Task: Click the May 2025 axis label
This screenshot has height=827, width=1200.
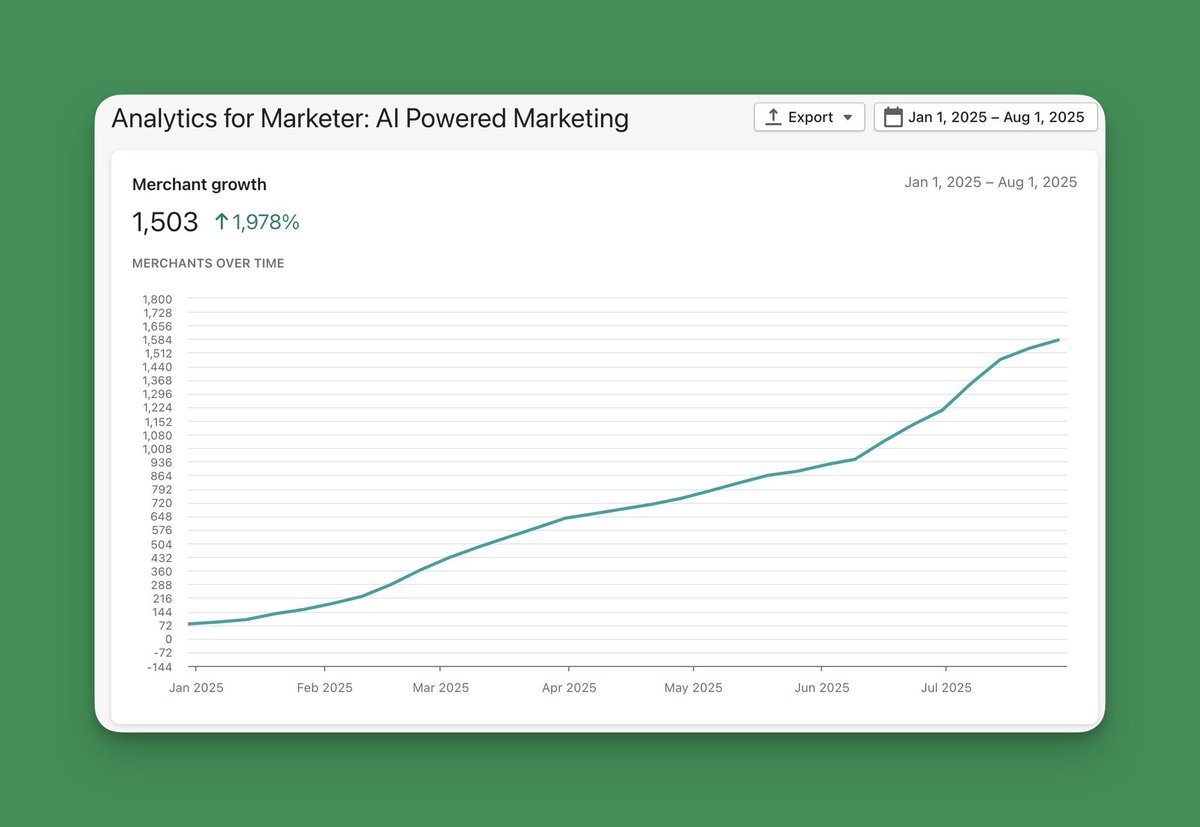Action: [693, 688]
